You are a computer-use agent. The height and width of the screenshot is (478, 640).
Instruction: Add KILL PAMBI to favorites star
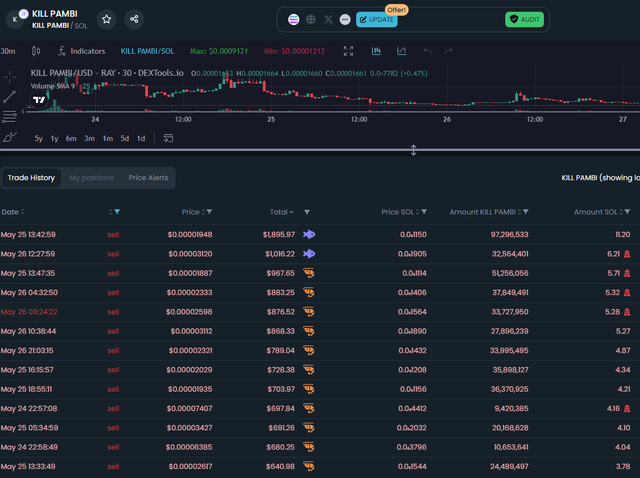click(x=107, y=19)
